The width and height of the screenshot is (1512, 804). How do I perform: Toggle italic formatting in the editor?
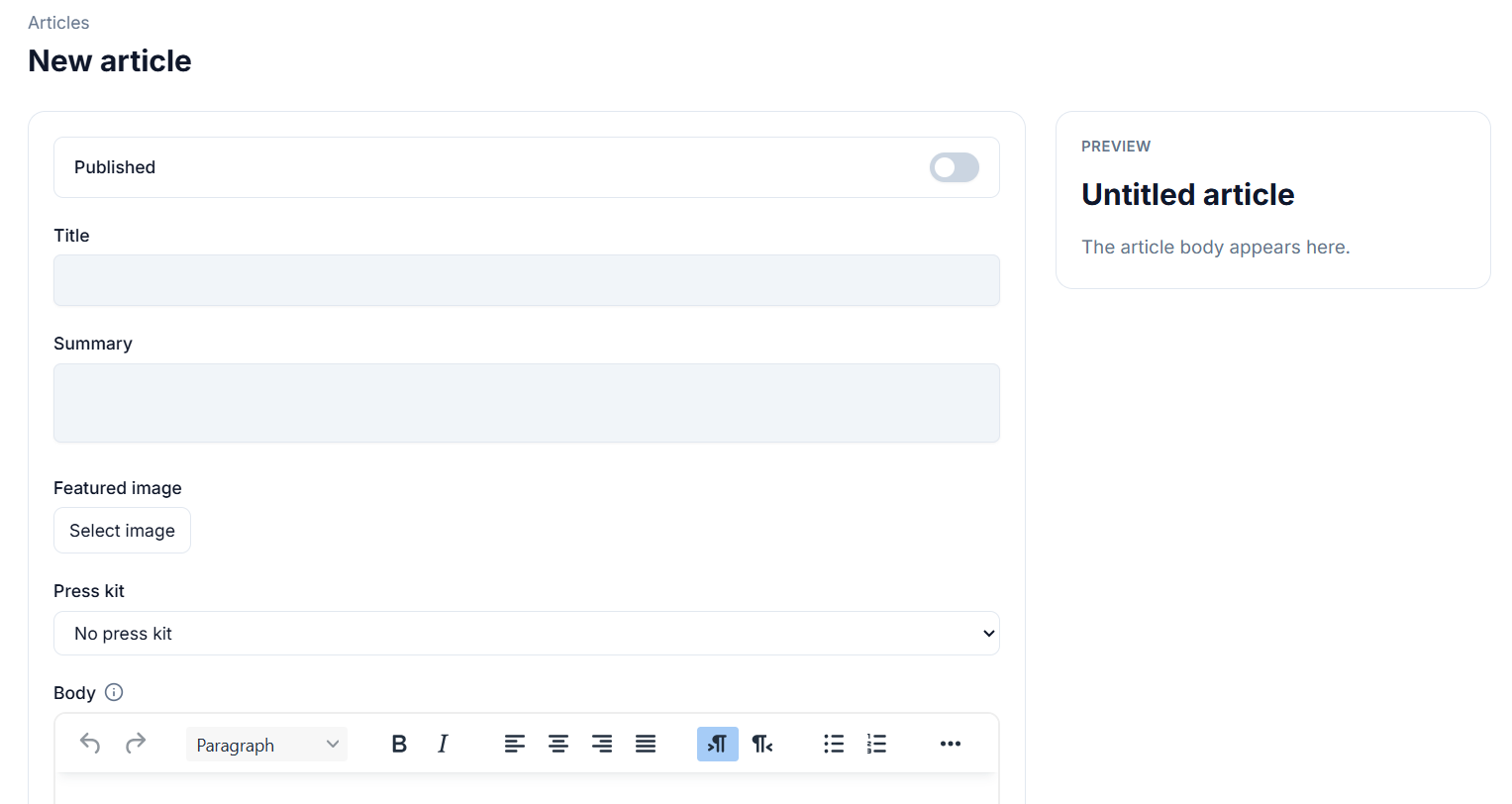coord(443,744)
